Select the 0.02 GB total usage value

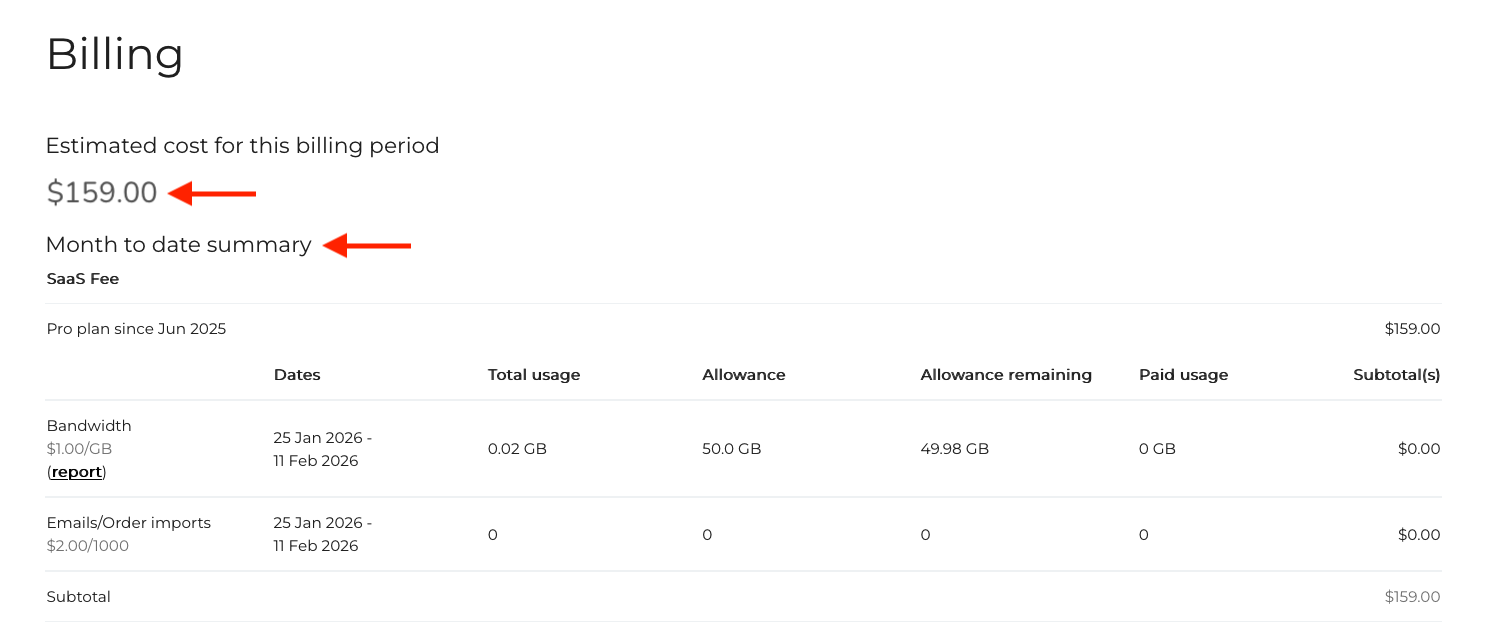[x=517, y=449]
